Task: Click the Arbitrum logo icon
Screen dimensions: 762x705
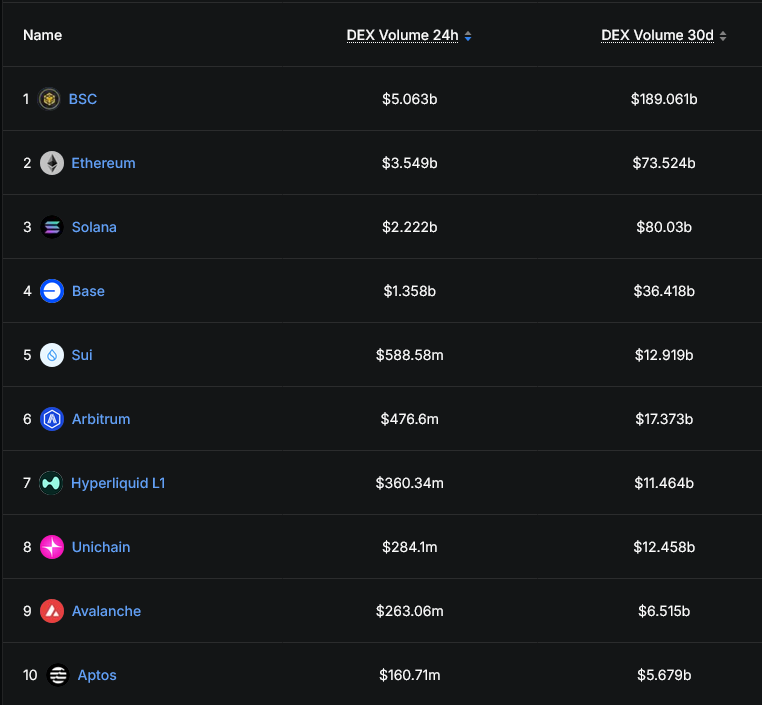Action: 52,419
